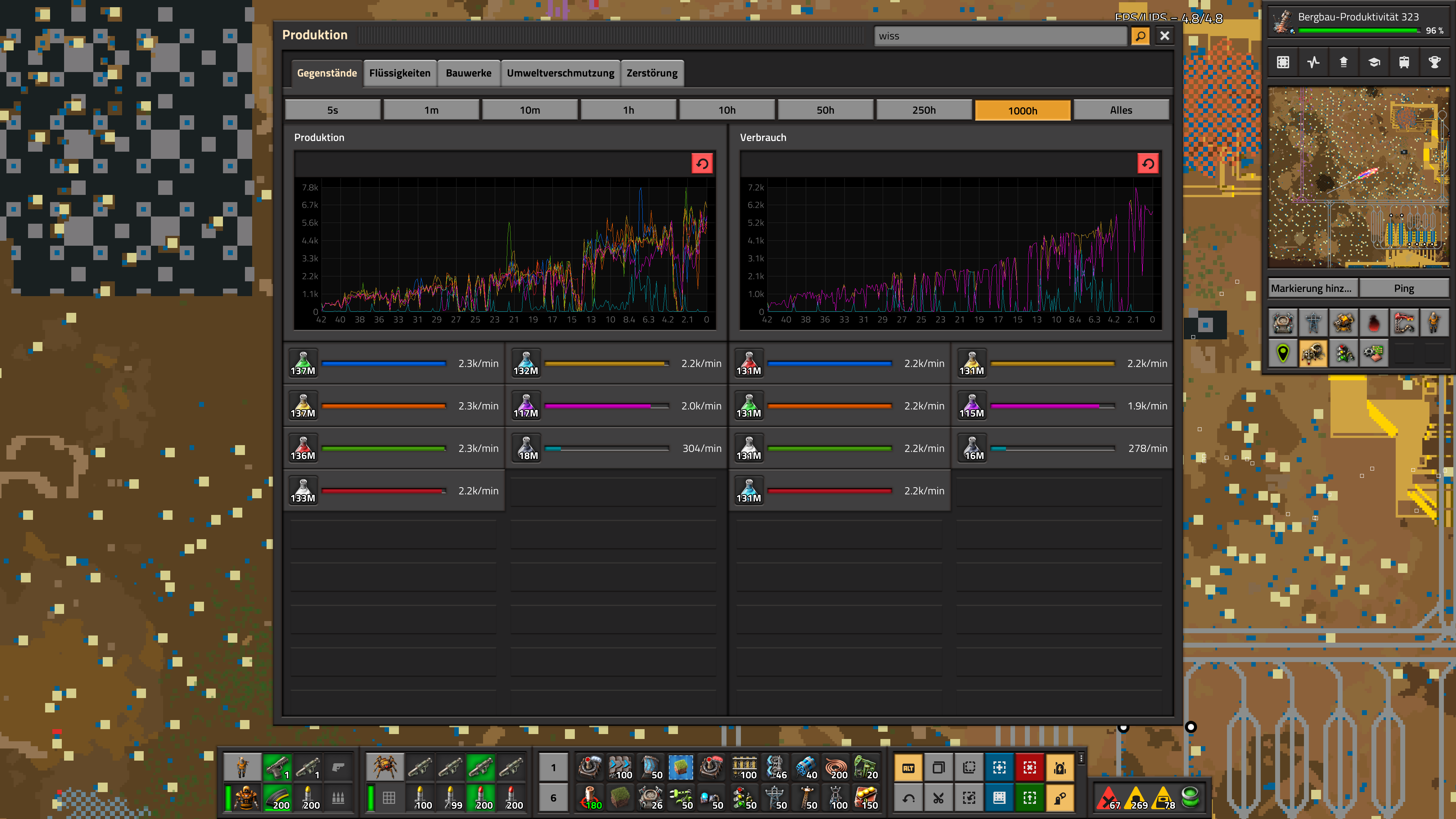This screenshot has height=819, width=1456.
Task: Switch to the Bauwerke tab
Action: click(x=469, y=74)
